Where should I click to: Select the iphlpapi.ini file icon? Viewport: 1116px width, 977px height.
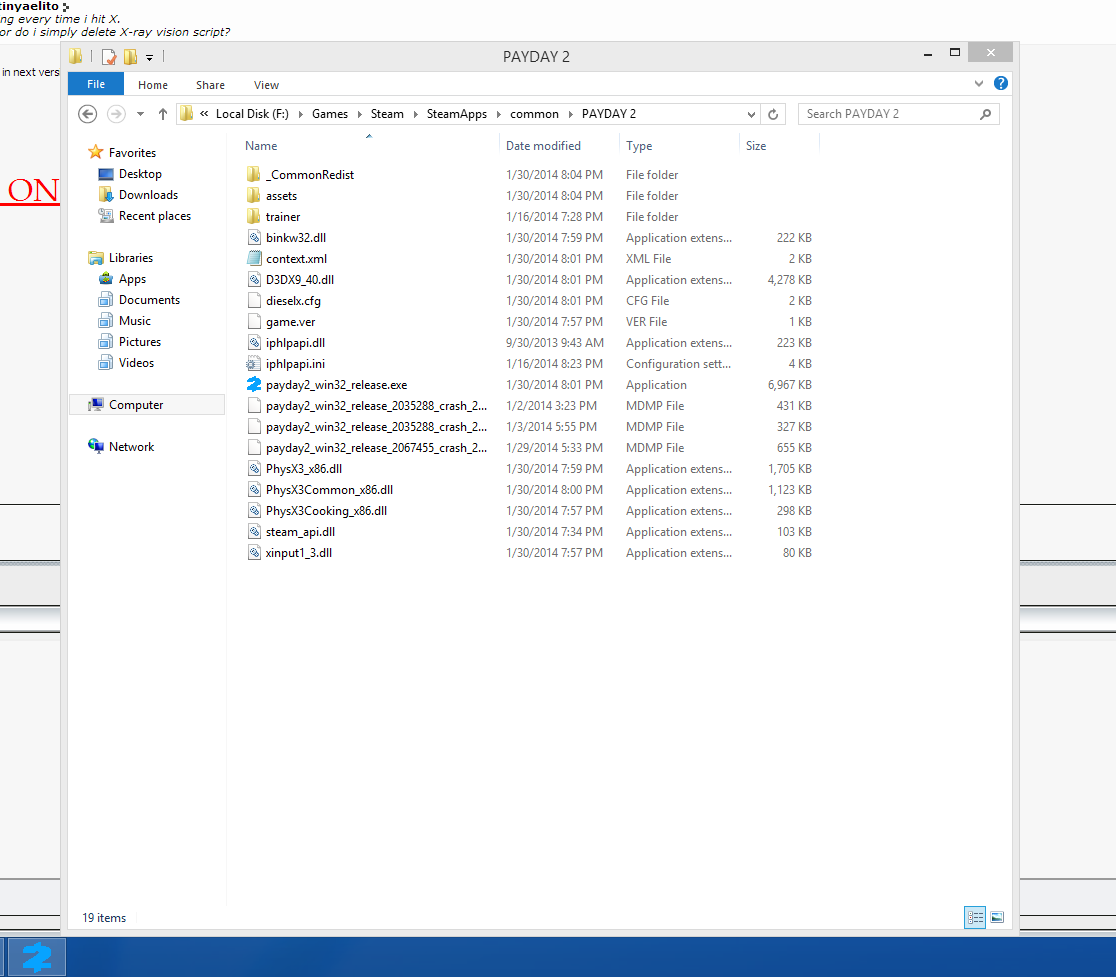253,364
